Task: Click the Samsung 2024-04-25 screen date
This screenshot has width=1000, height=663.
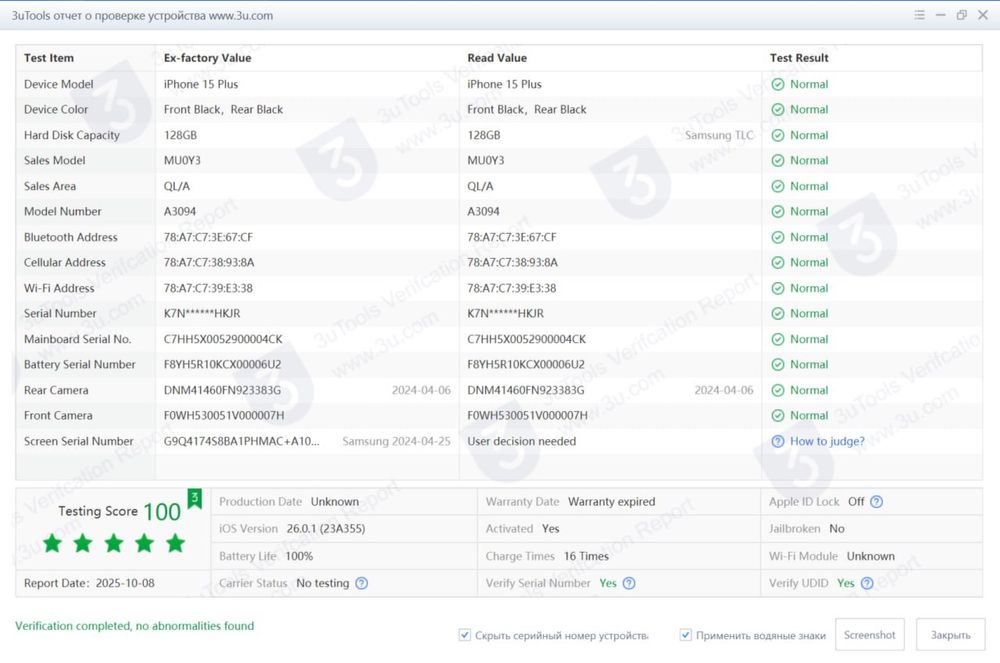Action: pyautogui.click(x=396, y=441)
